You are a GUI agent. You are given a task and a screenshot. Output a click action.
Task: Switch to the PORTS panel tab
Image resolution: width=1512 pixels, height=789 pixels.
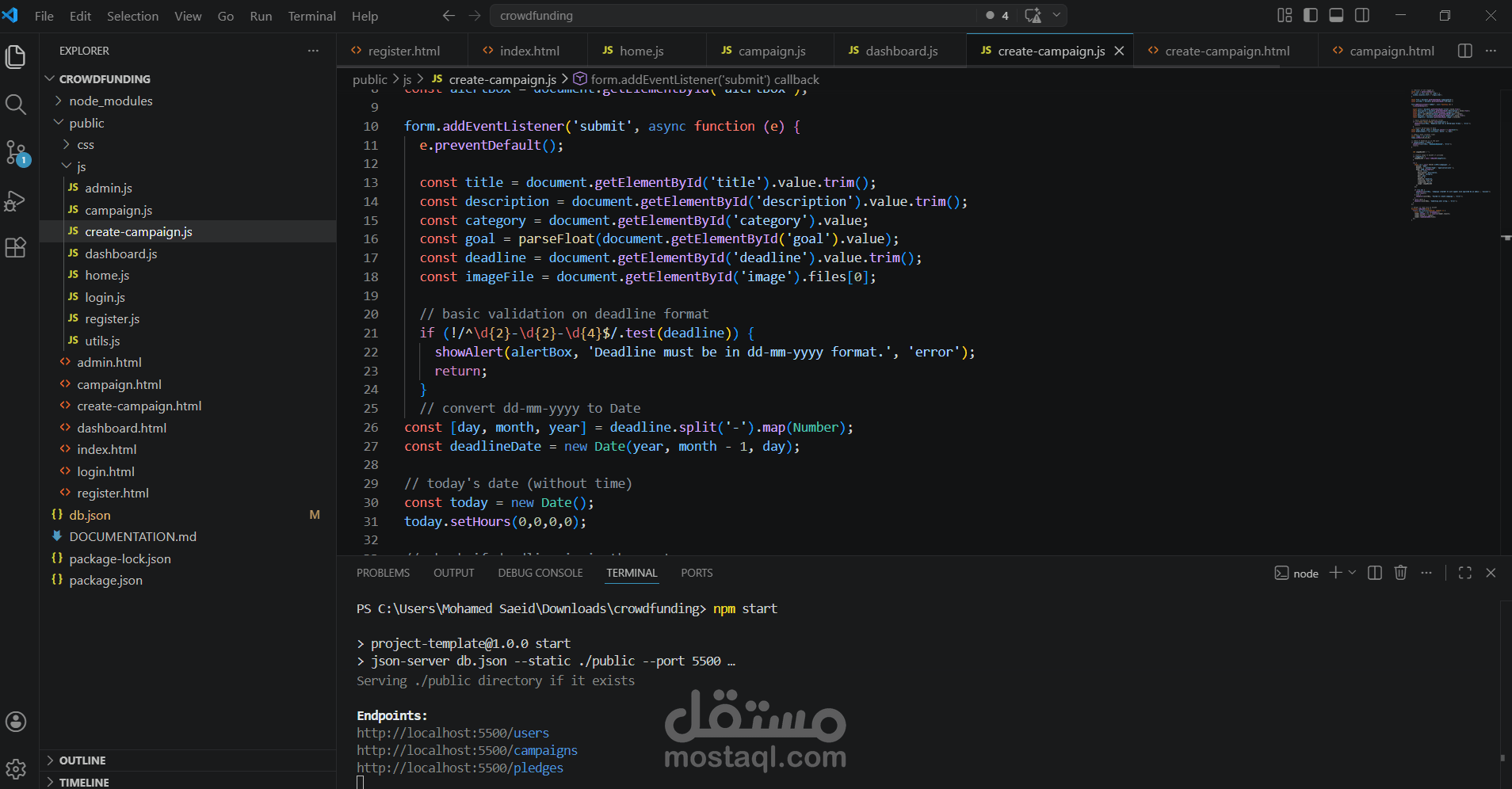click(x=697, y=573)
